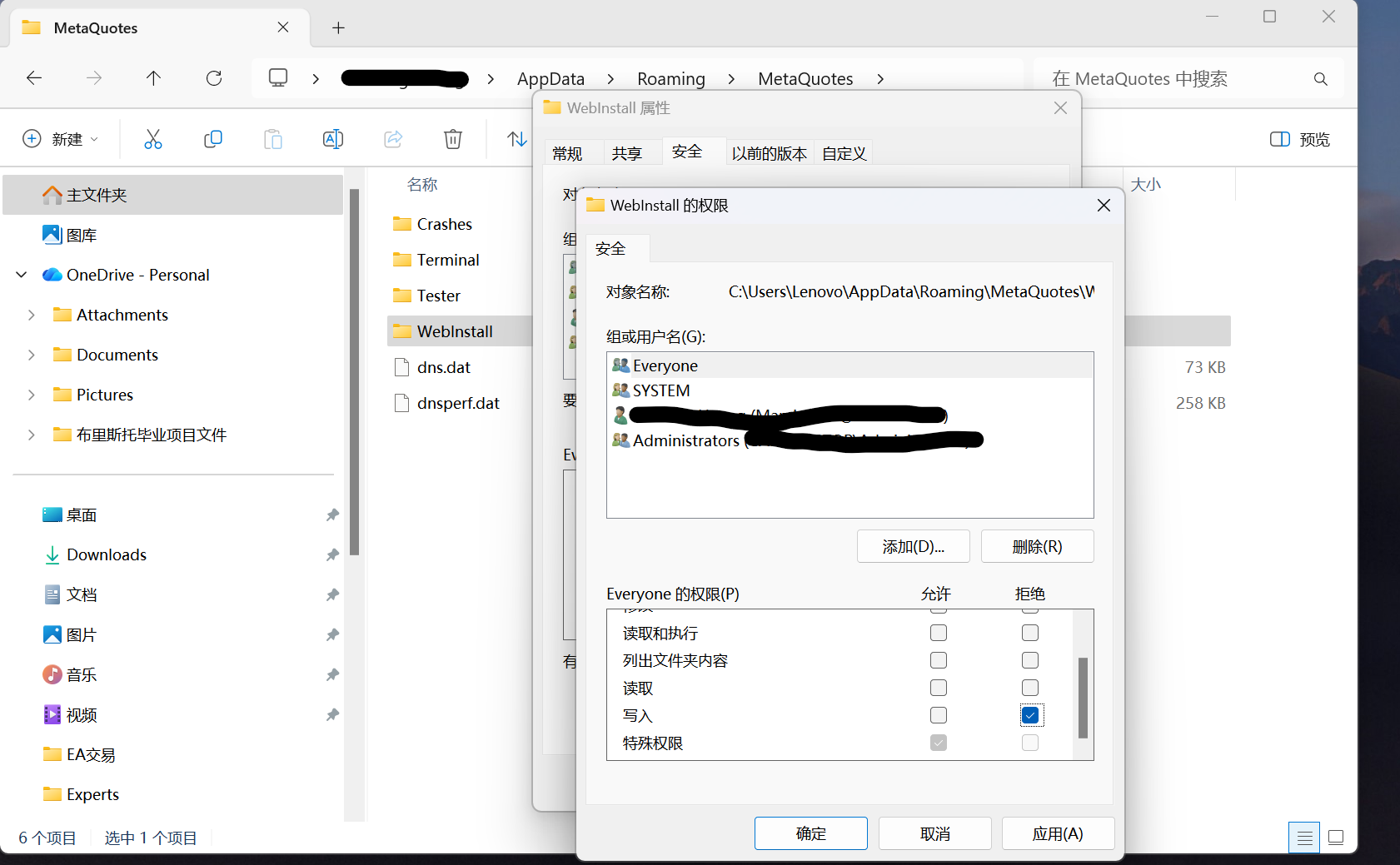Share the selected file using share icon
This screenshot has height=865, width=1400.
(392, 139)
